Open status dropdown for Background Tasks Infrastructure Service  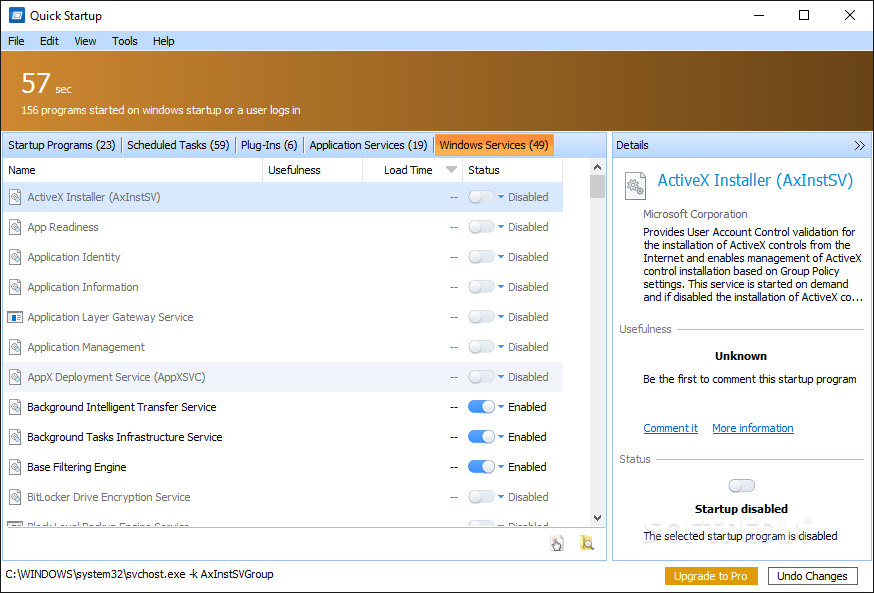[x=501, y=437]
